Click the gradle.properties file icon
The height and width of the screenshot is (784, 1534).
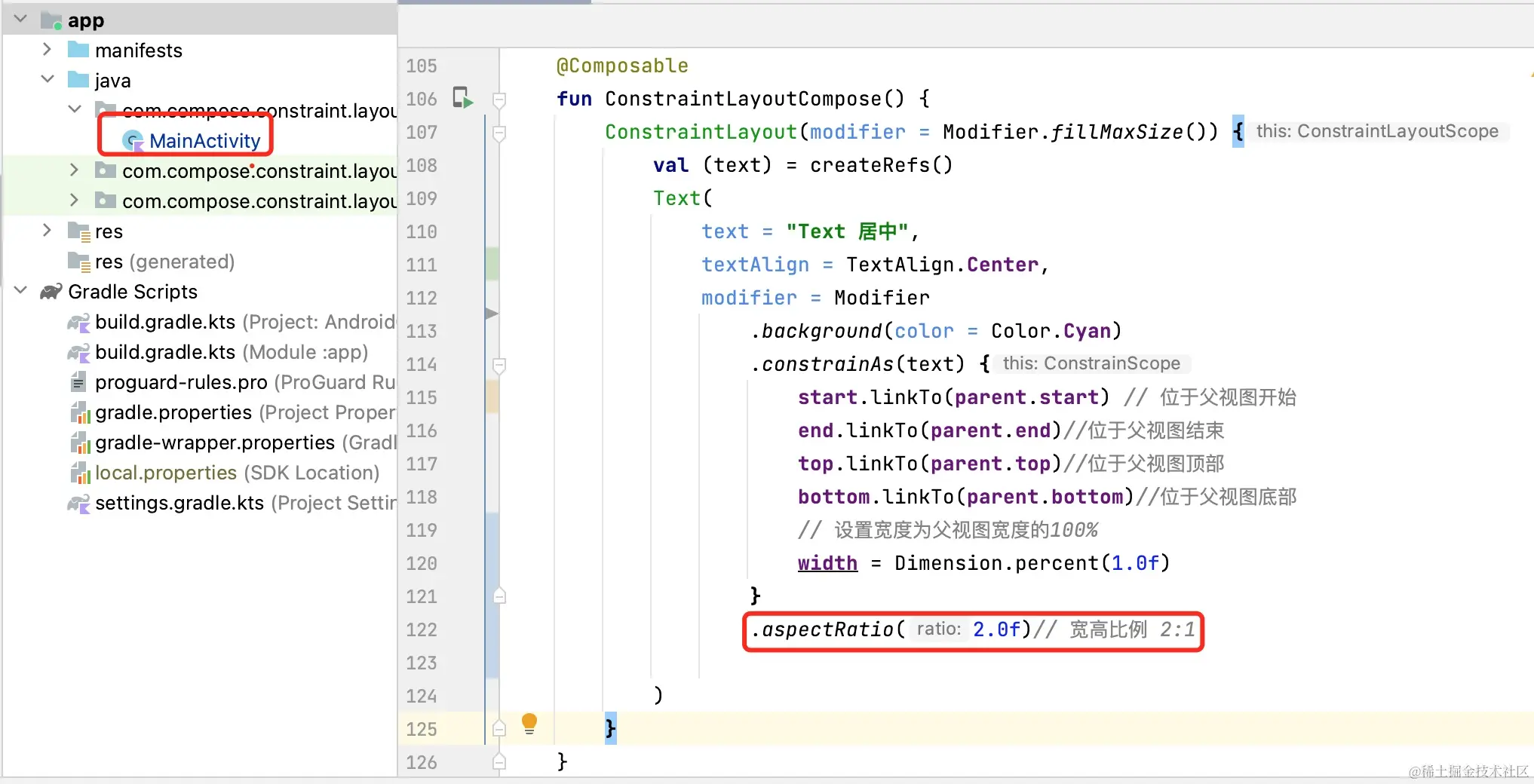pyautogui.click(x=79, y=412)
